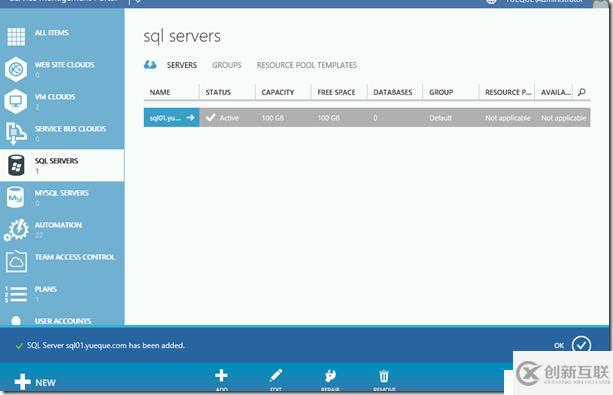
Task: Select the sql01.yu... server name cell
Action: tap(172, 118)
